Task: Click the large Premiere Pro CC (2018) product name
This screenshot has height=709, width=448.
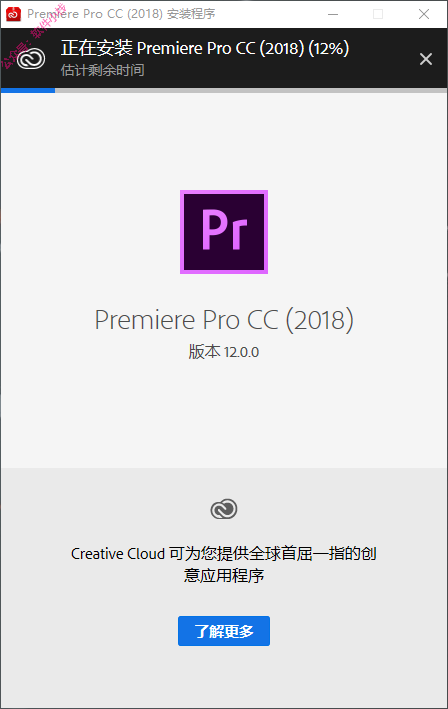Action: click(224, 320)
